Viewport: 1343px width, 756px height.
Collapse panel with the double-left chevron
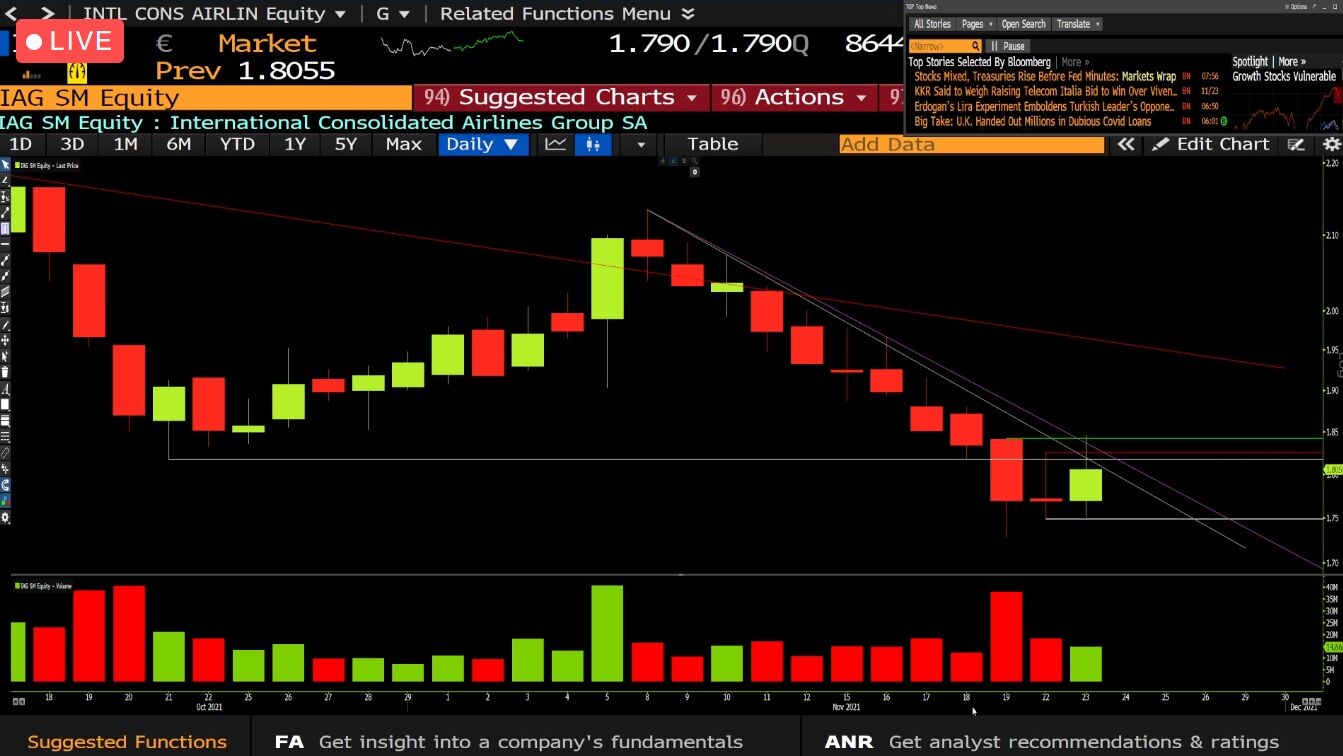pos(1126,144)
